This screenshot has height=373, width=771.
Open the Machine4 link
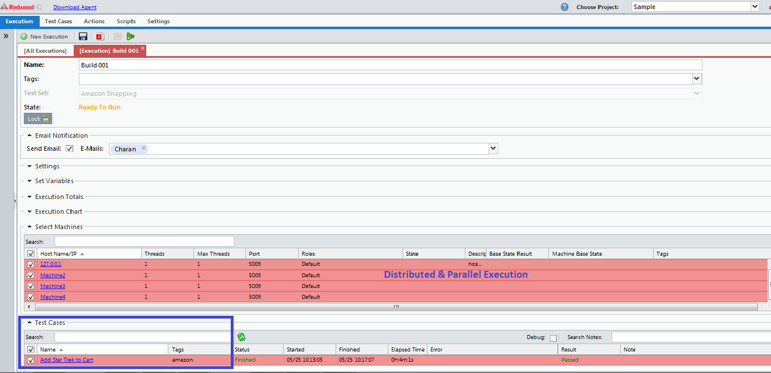pos(53,297)
